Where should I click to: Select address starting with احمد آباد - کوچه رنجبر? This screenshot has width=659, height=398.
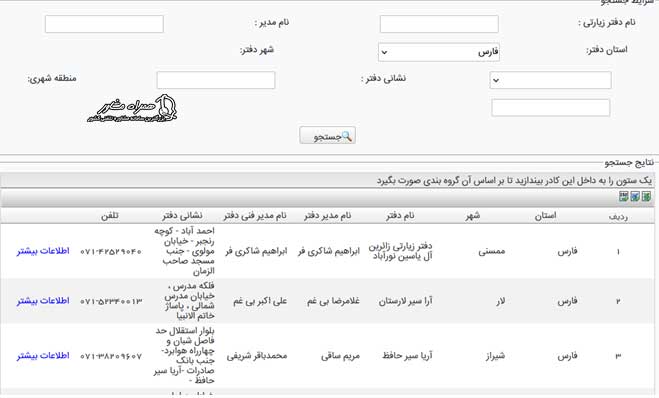coord(184,251)
